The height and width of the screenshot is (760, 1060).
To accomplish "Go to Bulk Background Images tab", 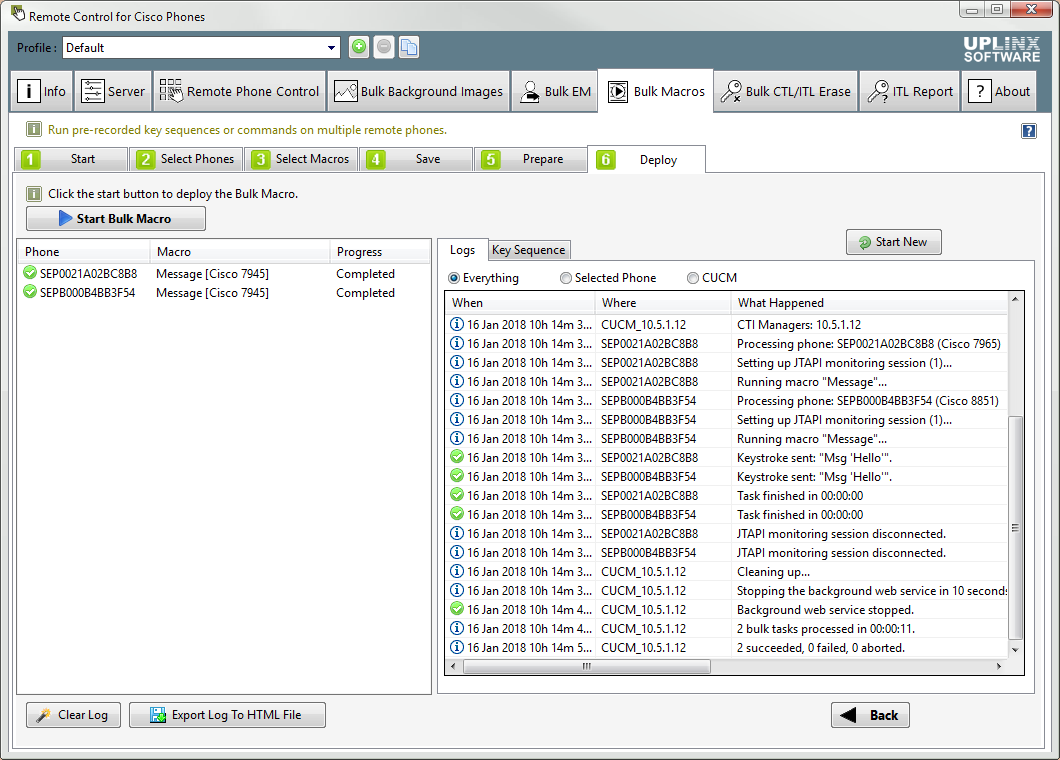I will (x=418, y=91).
